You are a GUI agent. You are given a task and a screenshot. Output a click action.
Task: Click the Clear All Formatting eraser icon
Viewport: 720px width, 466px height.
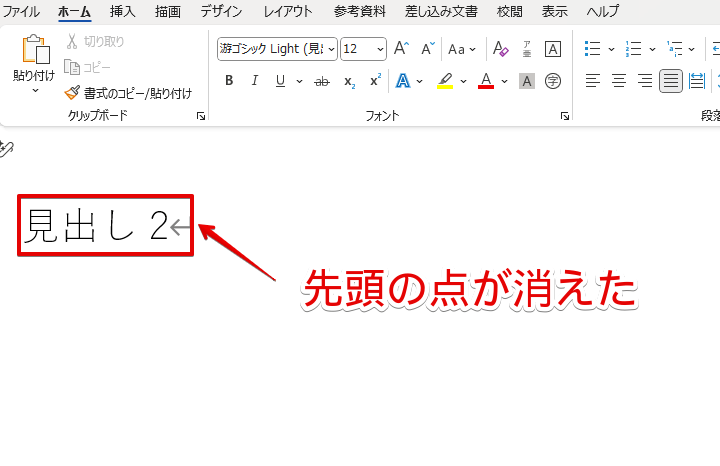click(x=501, y=49)
